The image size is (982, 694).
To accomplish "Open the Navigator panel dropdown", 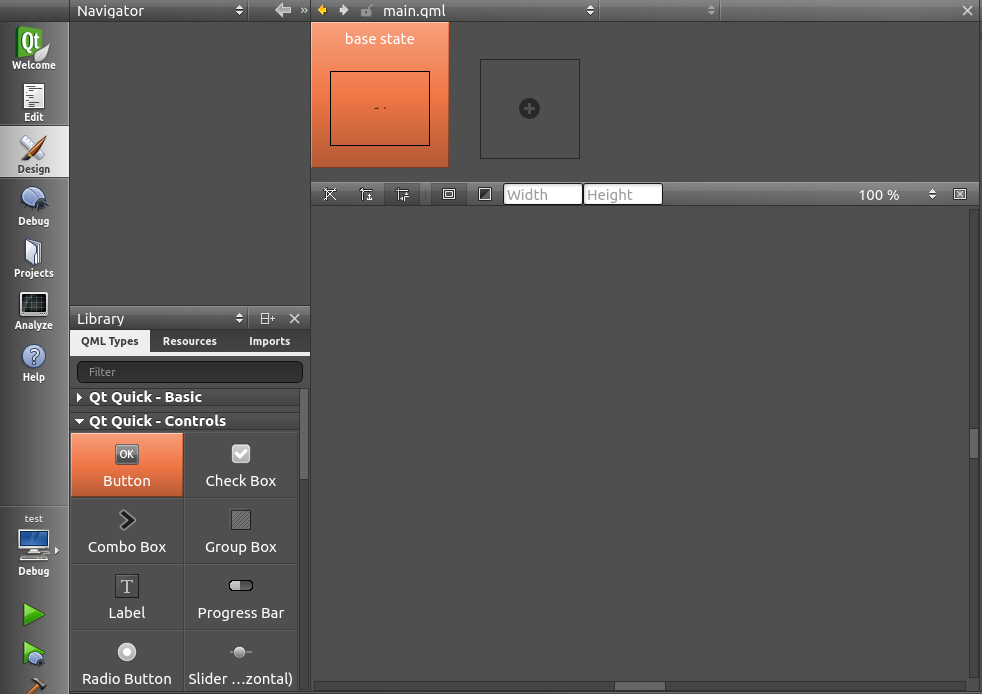I will 160,10.
